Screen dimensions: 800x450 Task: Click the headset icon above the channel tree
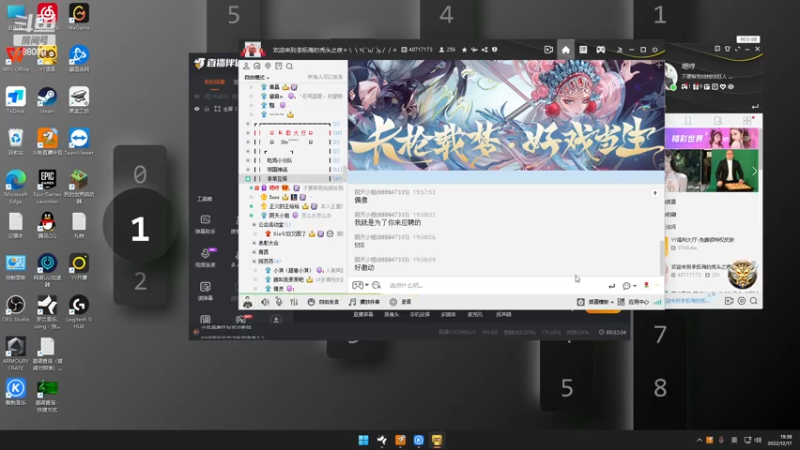[x=257, y=66]
